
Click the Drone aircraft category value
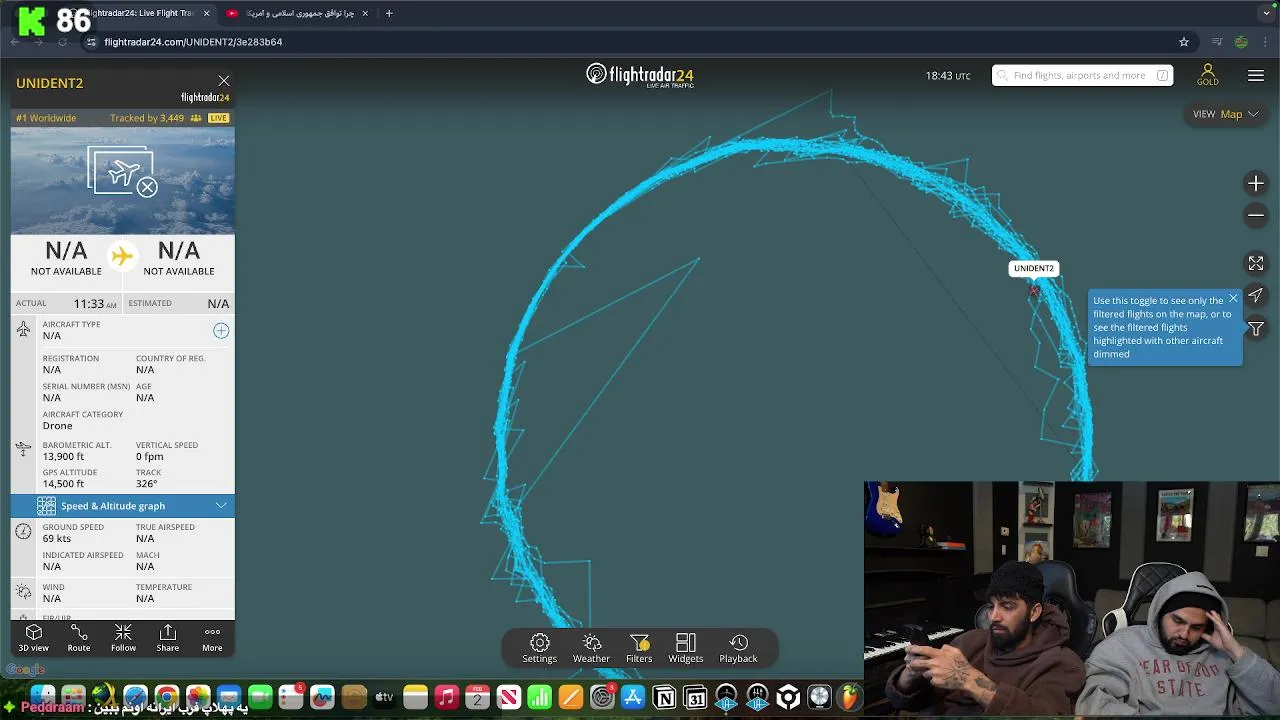57,426
